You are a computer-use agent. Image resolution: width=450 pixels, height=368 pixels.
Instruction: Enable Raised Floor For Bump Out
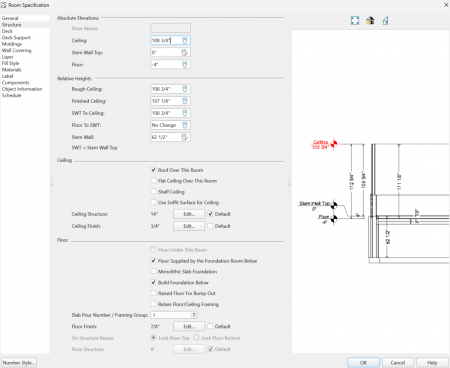[153, 293]
